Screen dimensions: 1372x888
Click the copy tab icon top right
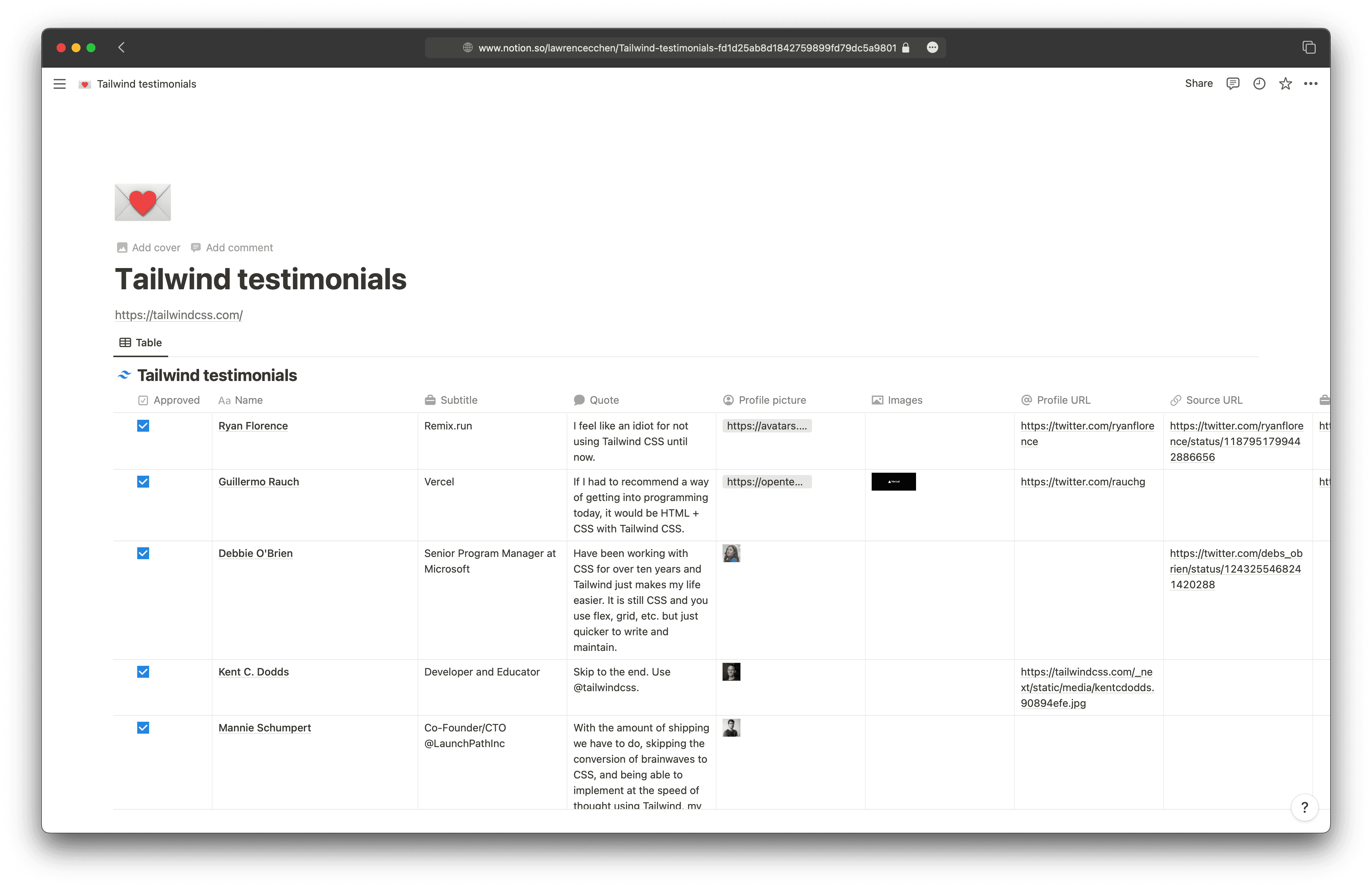[x=1309, y=47]
